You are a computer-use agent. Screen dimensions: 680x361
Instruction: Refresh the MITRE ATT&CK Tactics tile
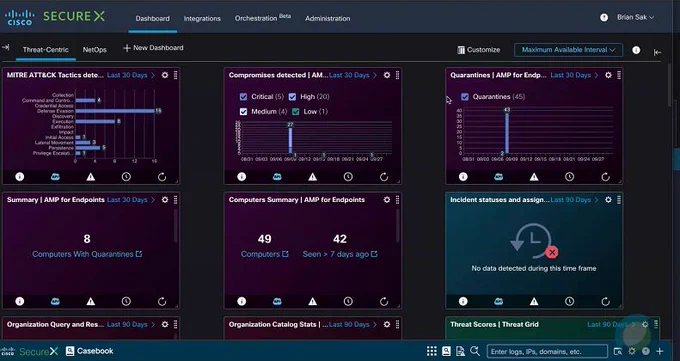click(162, 177)
